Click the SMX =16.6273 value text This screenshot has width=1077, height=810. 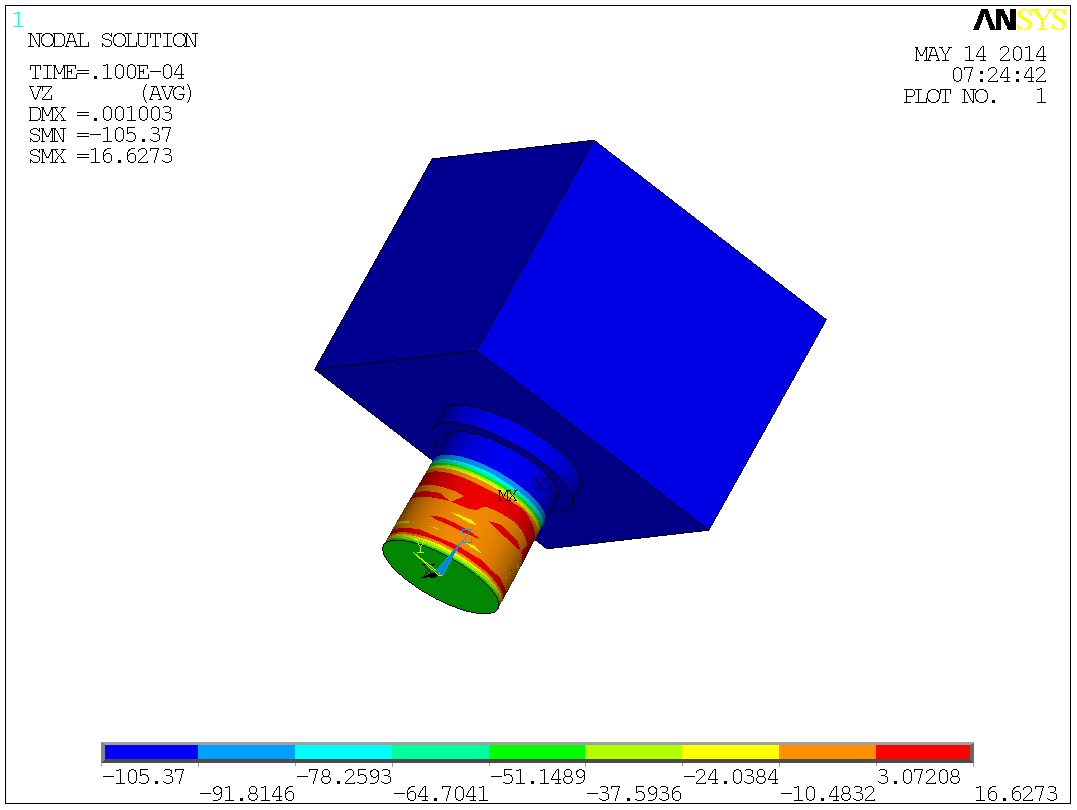(100, 156)
